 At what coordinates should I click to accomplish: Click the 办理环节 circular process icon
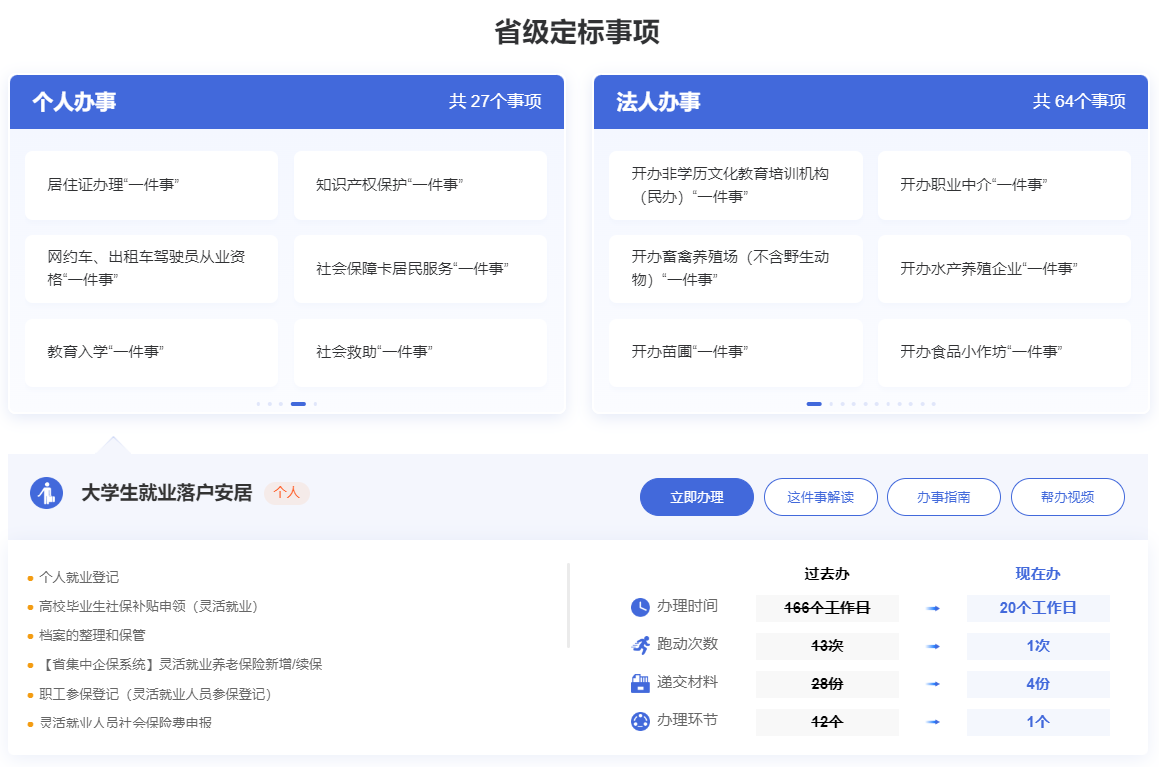pos(640,721)
